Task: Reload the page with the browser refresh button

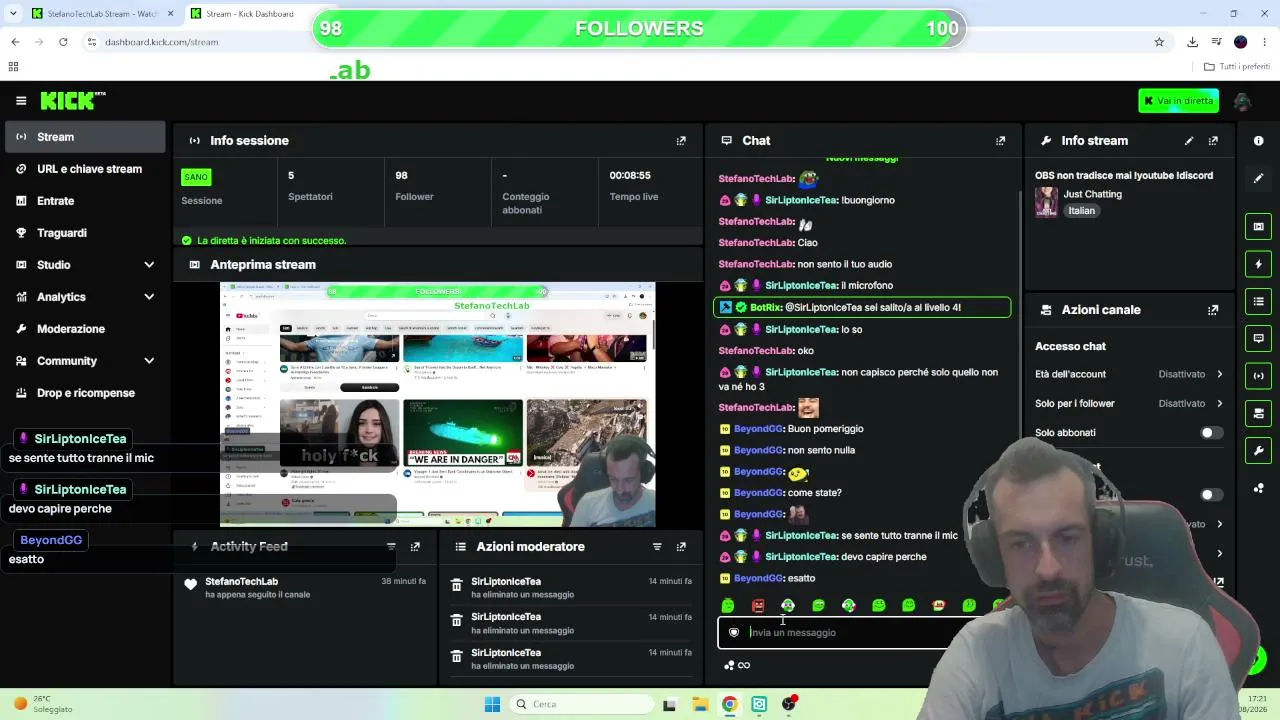Action: tap(63, 42)
